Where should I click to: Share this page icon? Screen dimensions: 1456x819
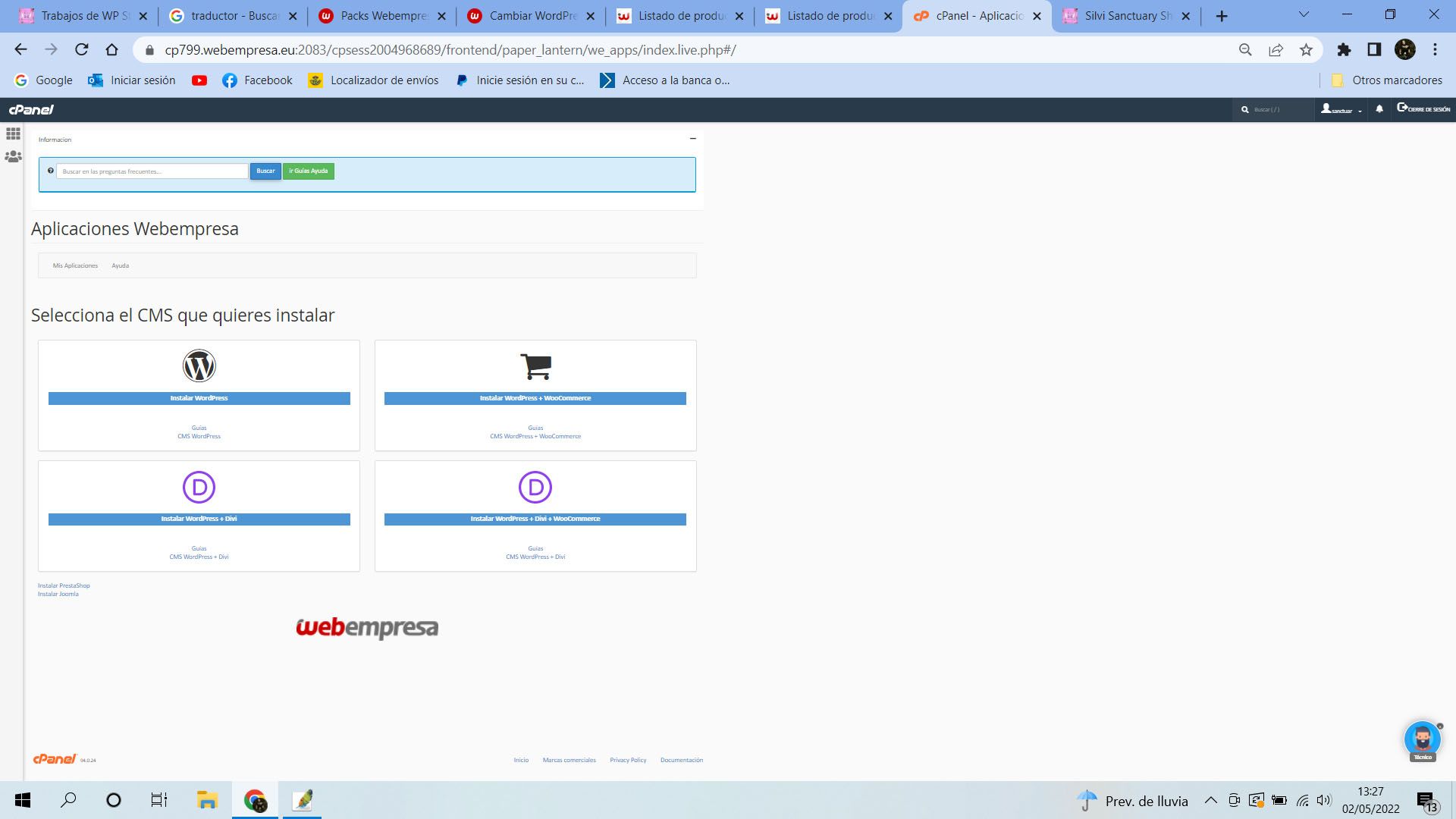pos(1276,50)
